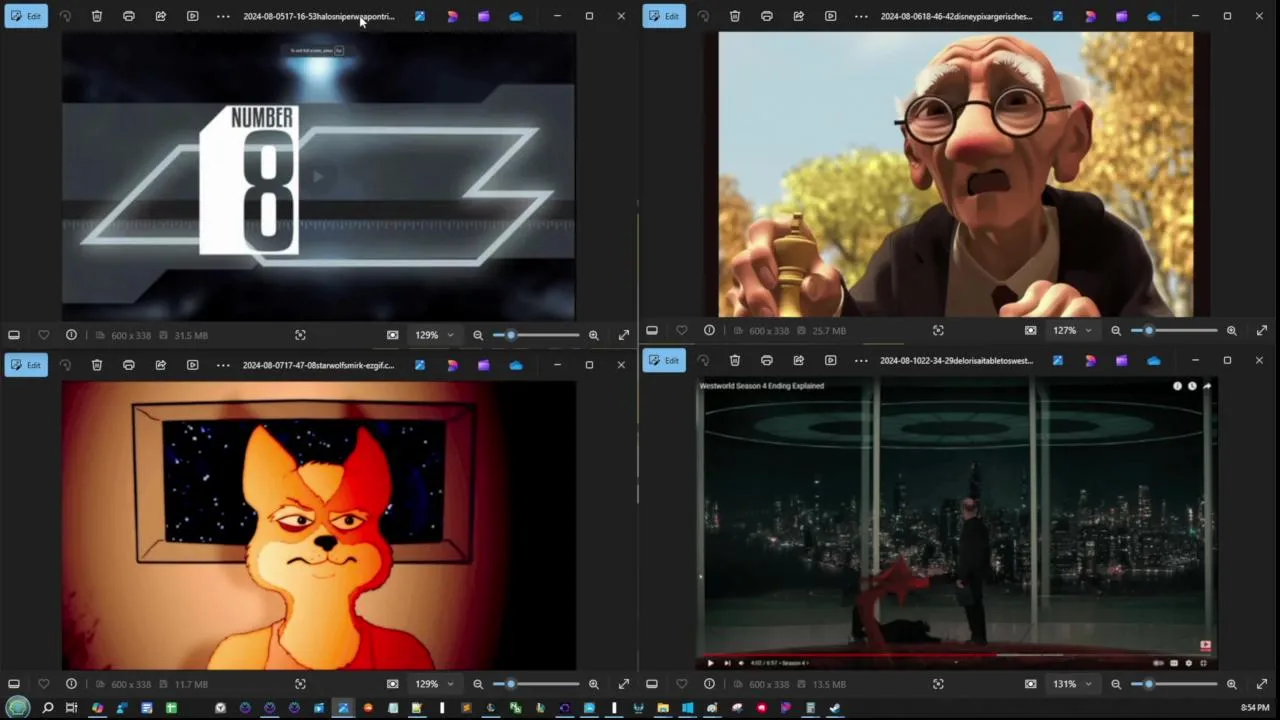
Task: Click the fox character image
Action: [x=319, y=525]
